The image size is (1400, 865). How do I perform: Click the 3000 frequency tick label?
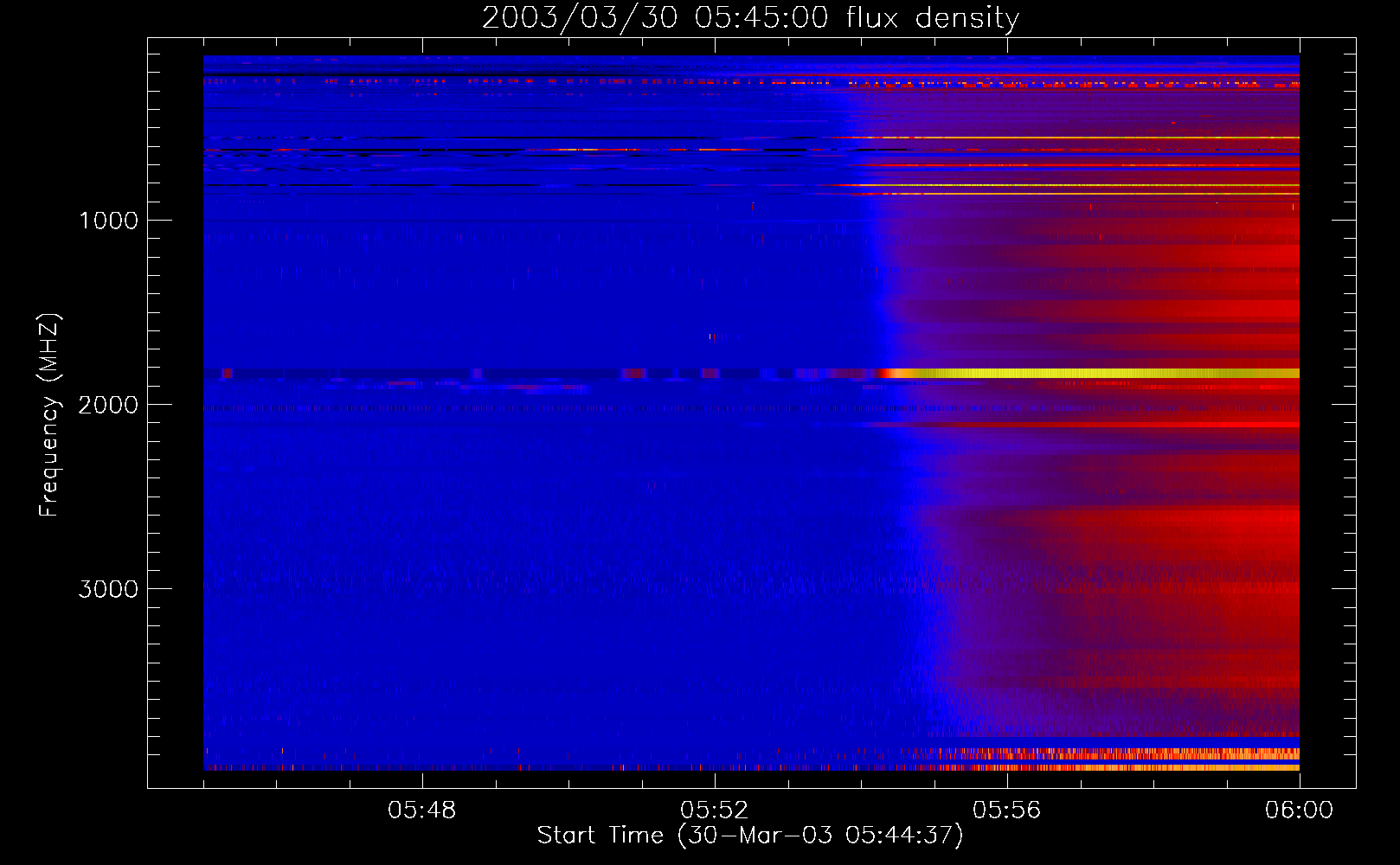coord(108,589)
